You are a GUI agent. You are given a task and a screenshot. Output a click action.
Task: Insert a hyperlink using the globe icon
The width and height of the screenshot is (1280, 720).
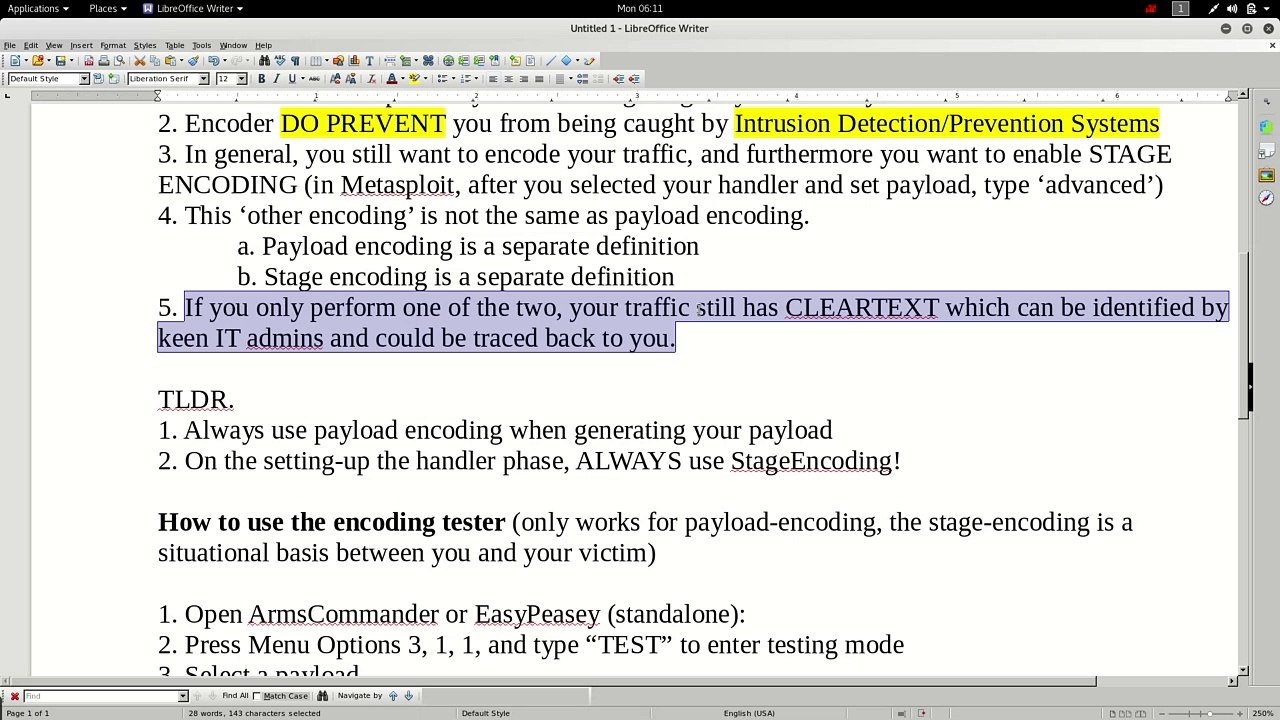click(448, 61)
